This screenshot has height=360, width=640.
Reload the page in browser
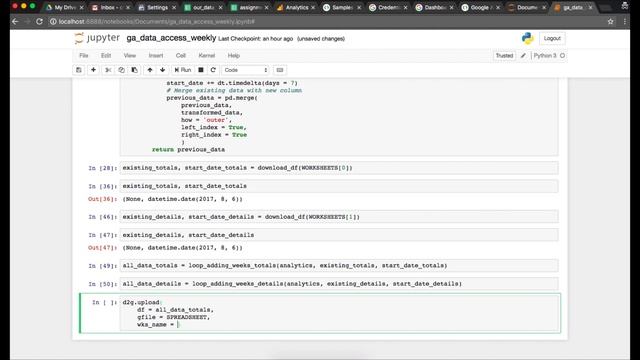pos(39,22)
